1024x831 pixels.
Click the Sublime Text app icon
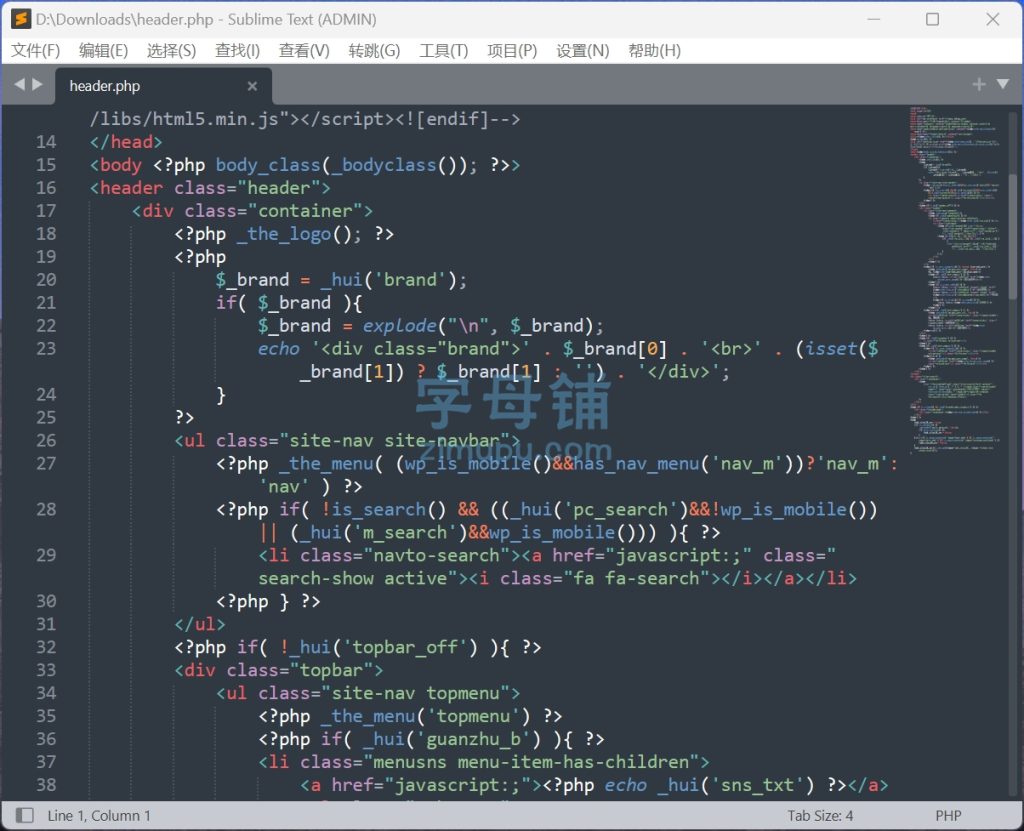coord(21,19)
